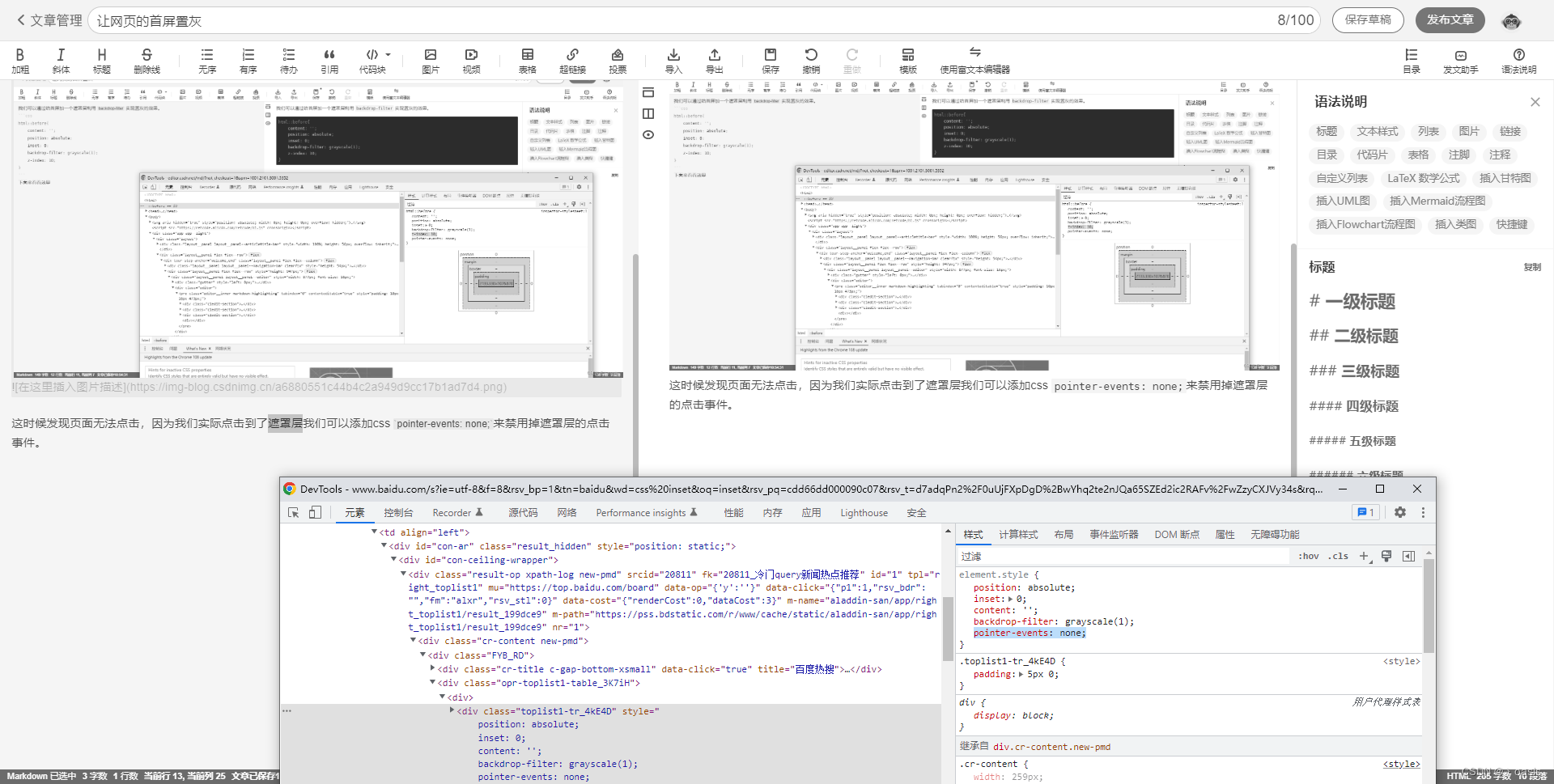Insert a code block (代码块)

pyautogui.click(x=372, y=61)
